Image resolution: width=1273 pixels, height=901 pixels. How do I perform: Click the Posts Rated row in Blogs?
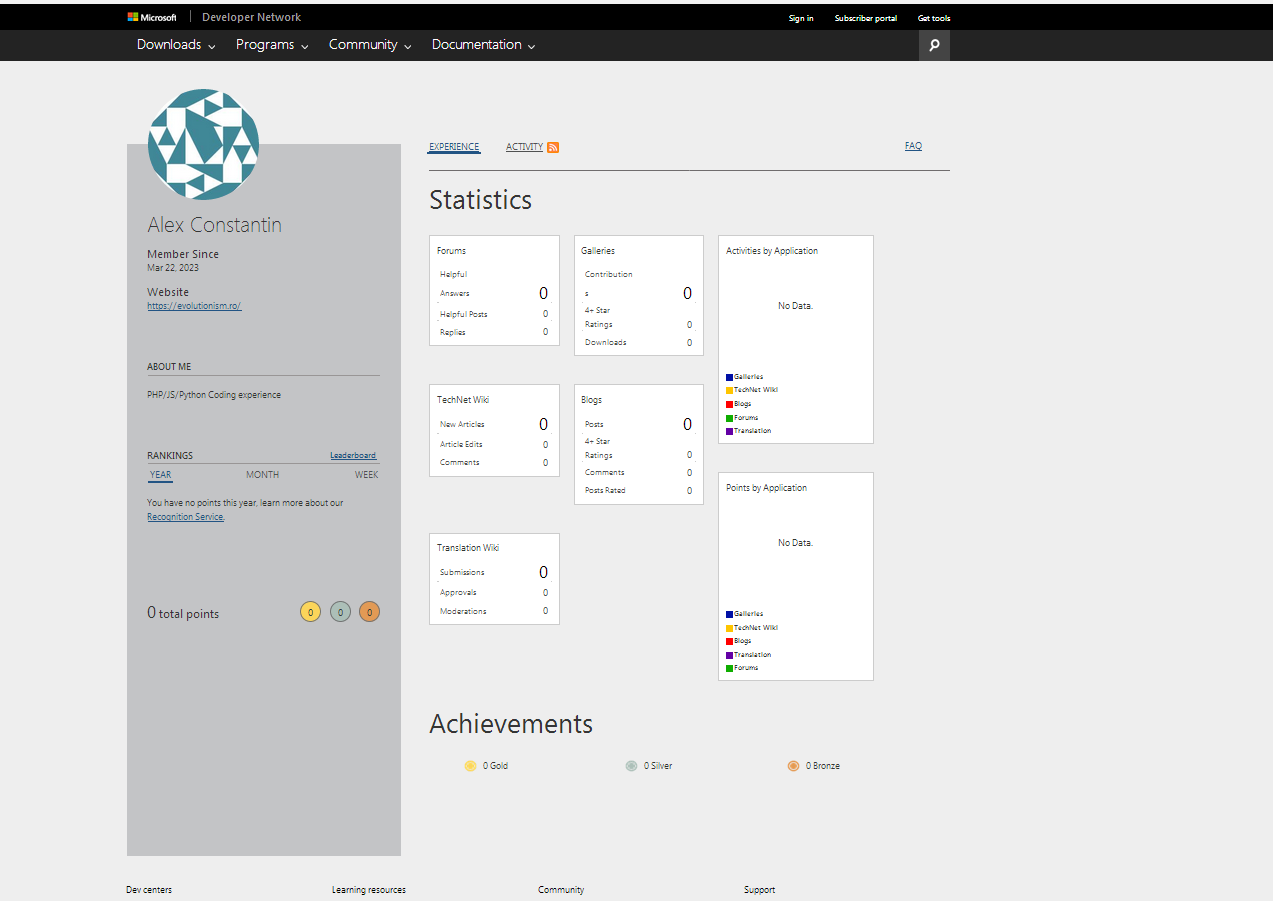point(638,490)
